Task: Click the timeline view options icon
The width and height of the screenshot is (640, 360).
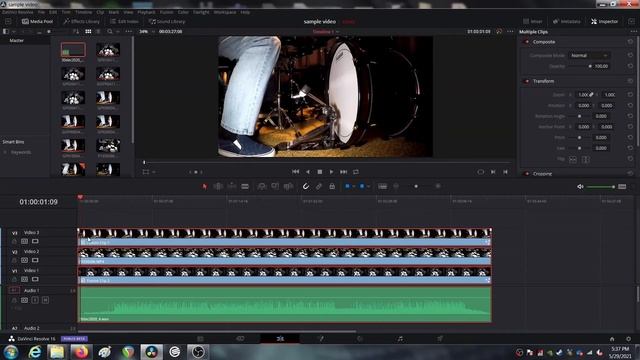Action: click(x=382, y=187)
